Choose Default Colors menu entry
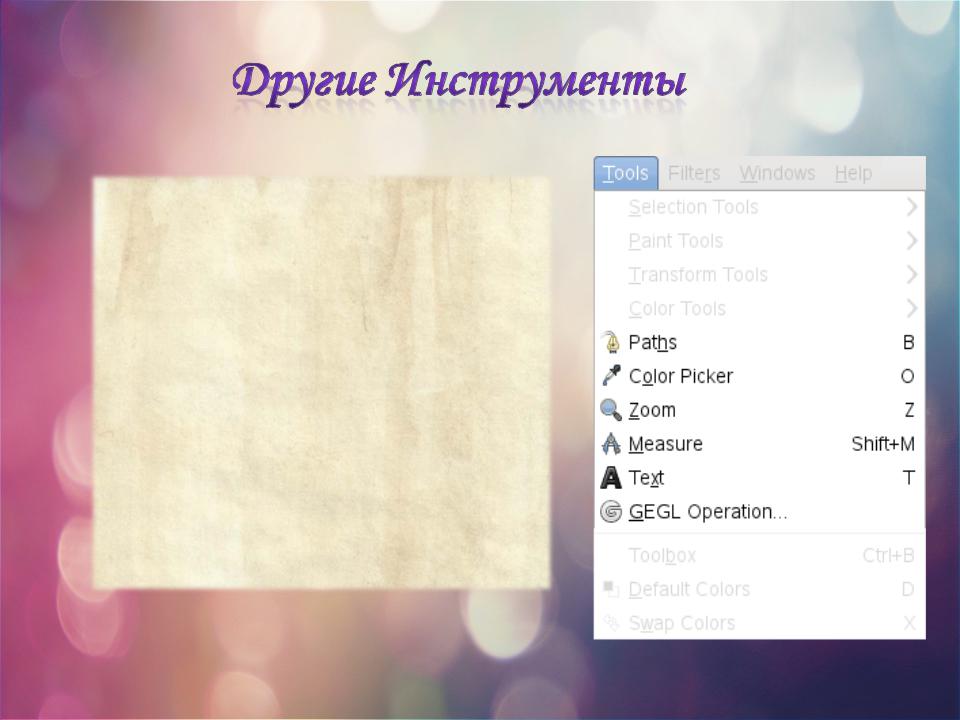The image size is (960, 720). coord(759,589)
